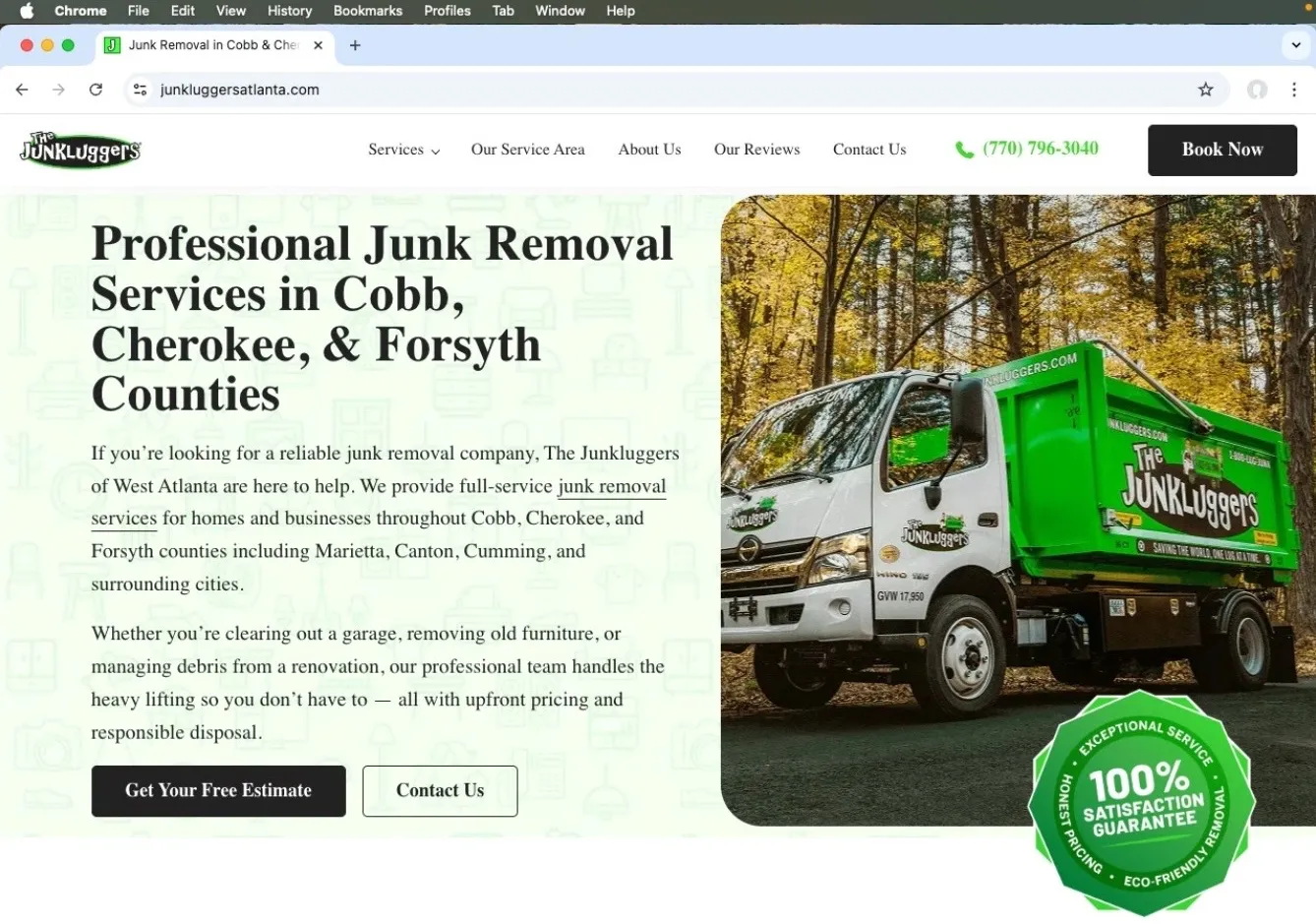Click the 100% Satisfaction Guarantee badge
Screen dimensions: 1316x924
1142,802
